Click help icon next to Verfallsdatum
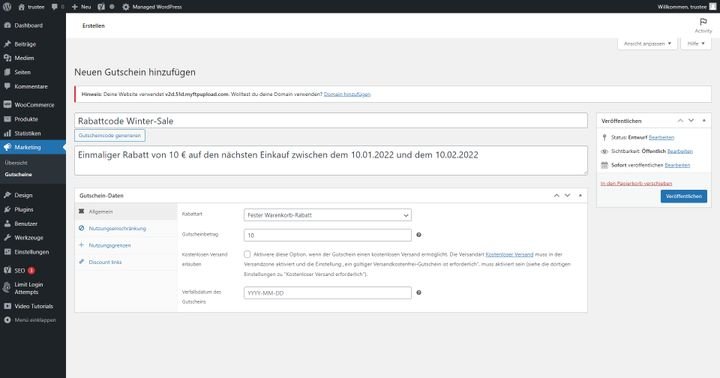This screenshot has width=720, height=378. (x=419, y=292)
